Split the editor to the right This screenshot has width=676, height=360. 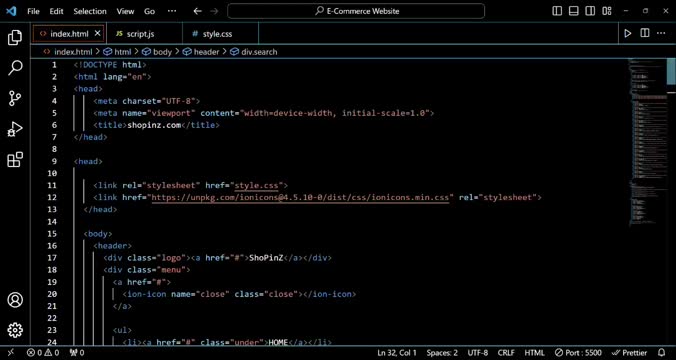[x=645, y=33]
